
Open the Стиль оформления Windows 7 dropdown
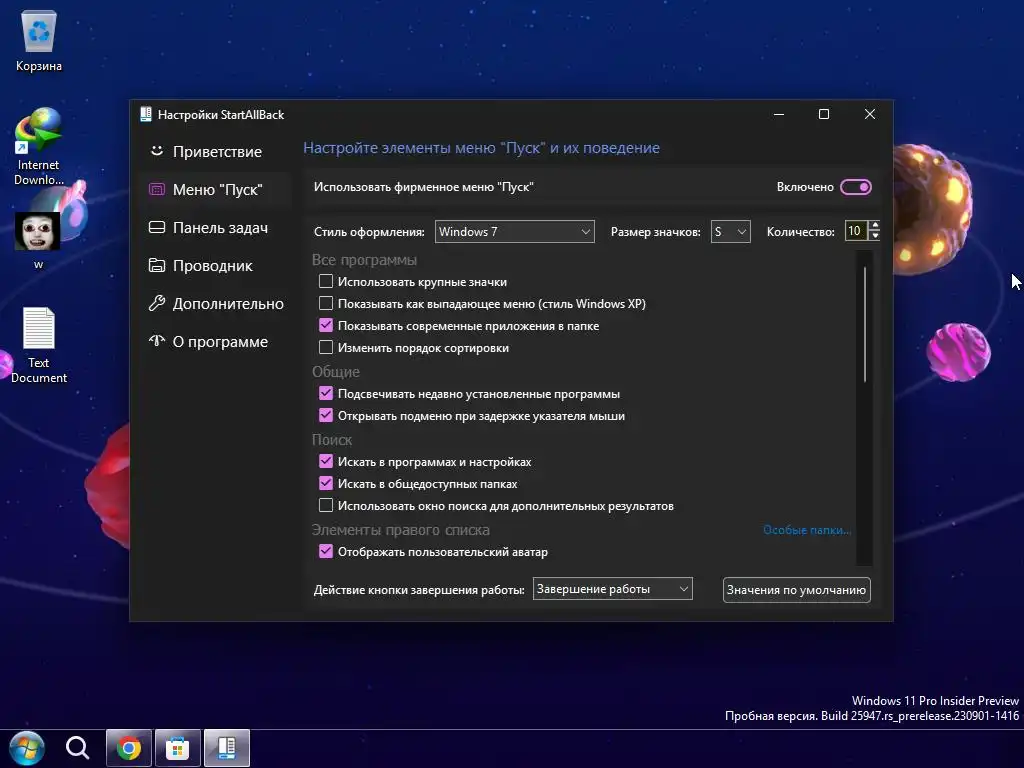(x=515, y=231)
